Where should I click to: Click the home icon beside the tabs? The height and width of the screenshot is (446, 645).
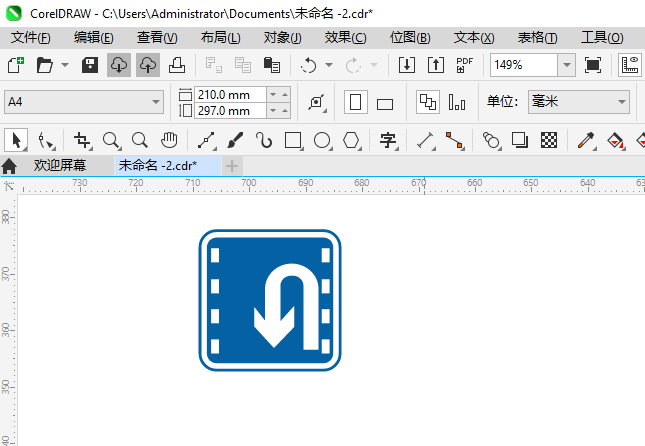click(9, 166)
